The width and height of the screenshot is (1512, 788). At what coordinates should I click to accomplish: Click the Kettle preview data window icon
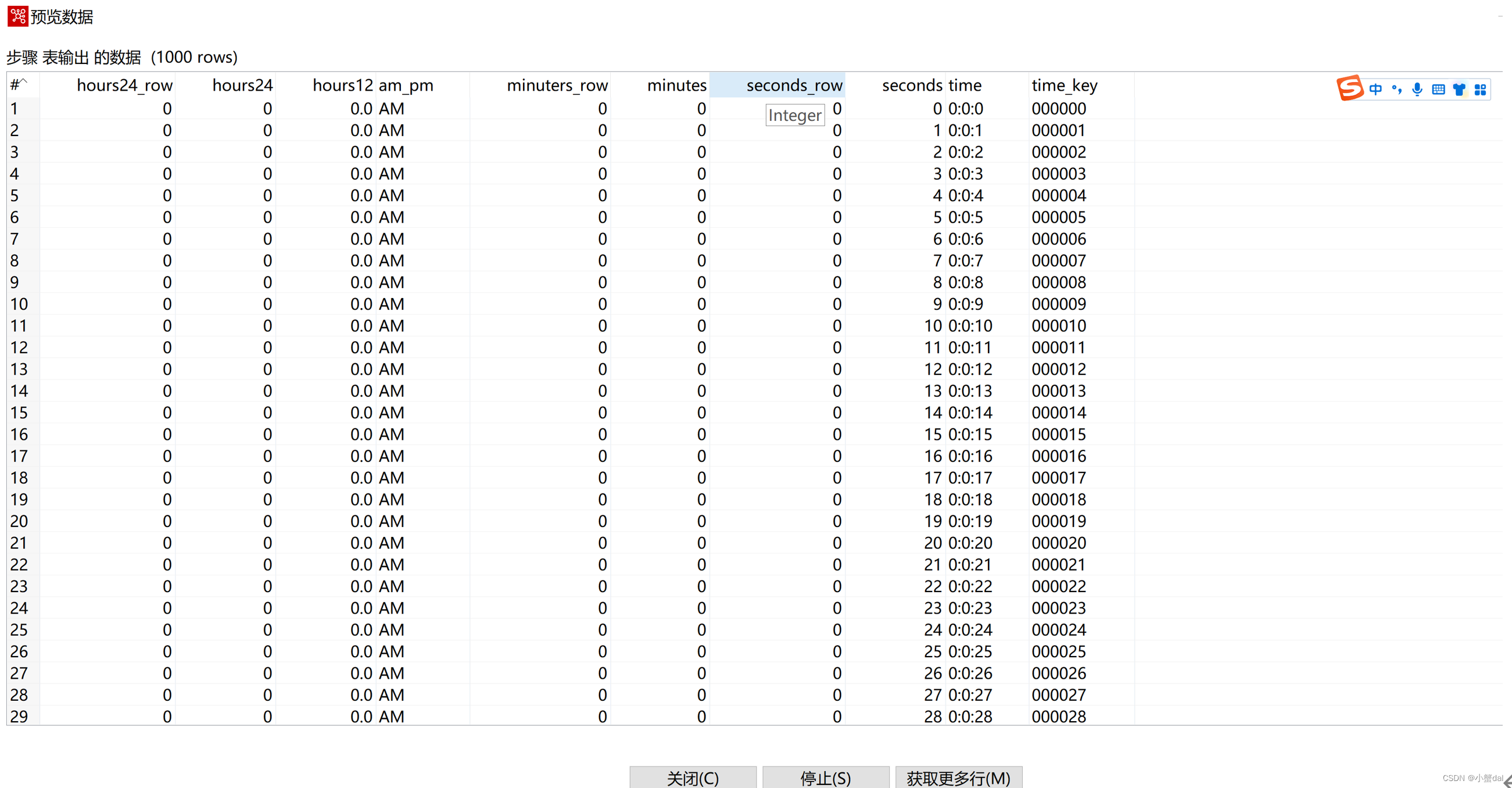17,16
